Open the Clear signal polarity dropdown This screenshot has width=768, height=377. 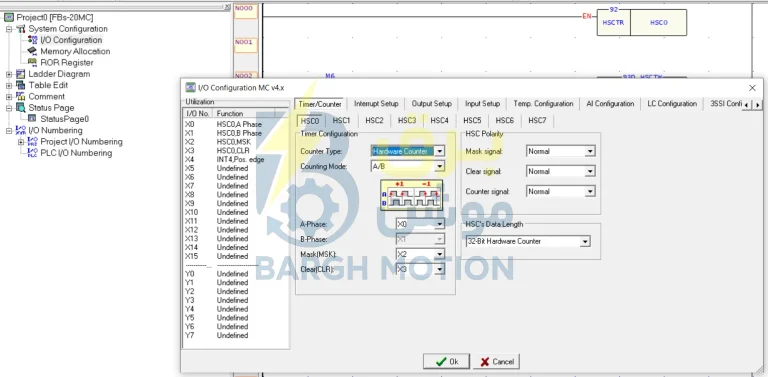pos(590,171)
